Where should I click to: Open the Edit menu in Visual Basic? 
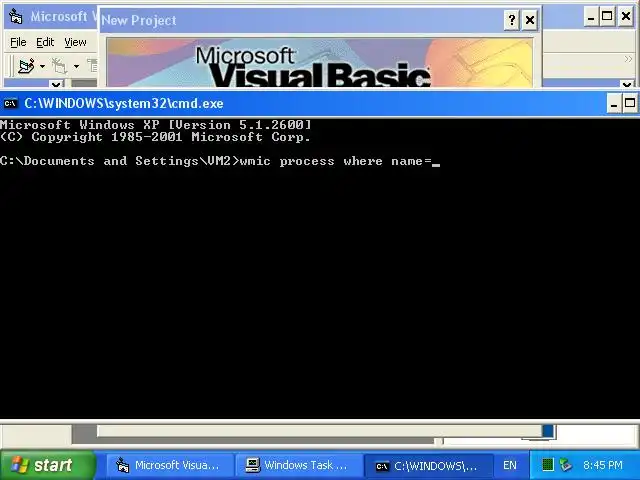(x=45, y=42)
